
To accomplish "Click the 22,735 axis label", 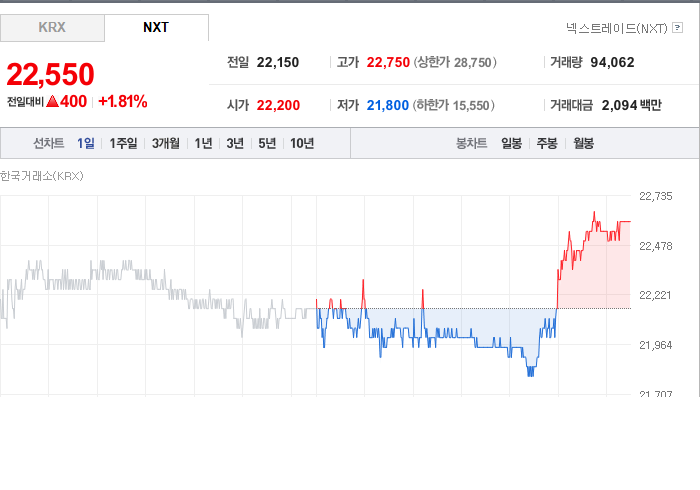I will click(655, 196).
